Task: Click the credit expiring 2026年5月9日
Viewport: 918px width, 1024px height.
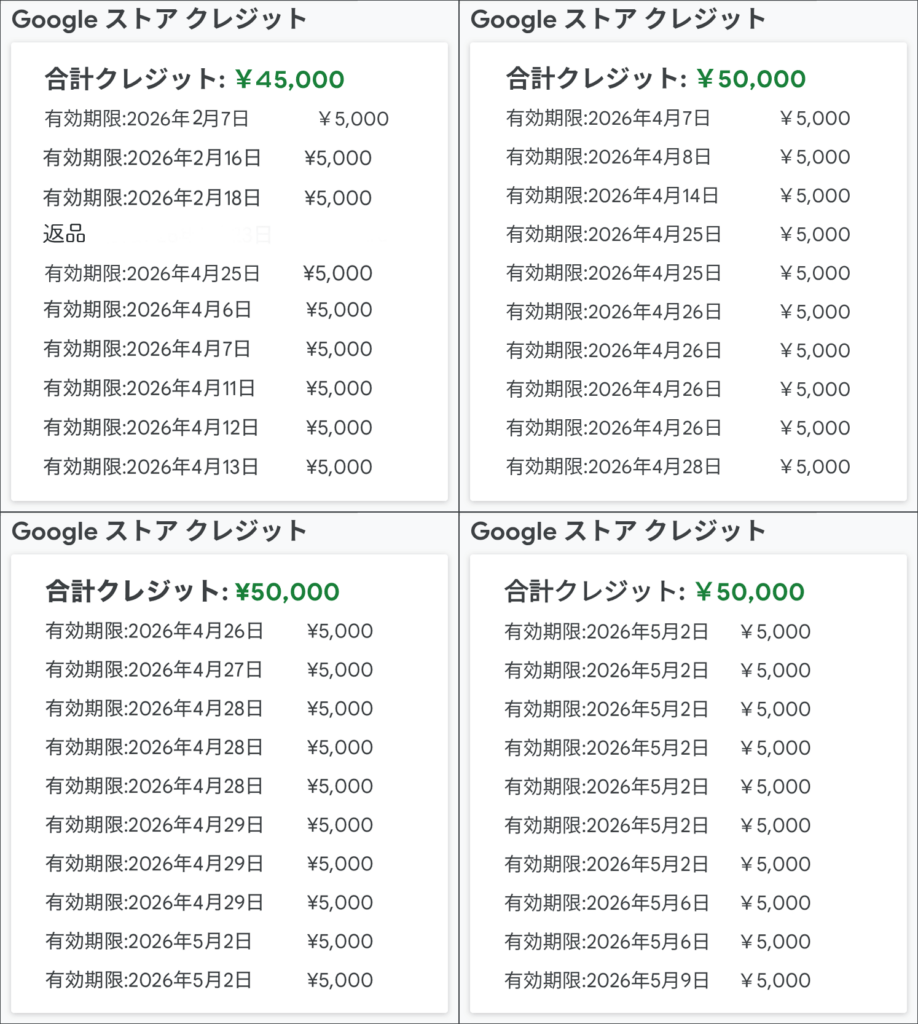Action: click(x=606, y=979)
